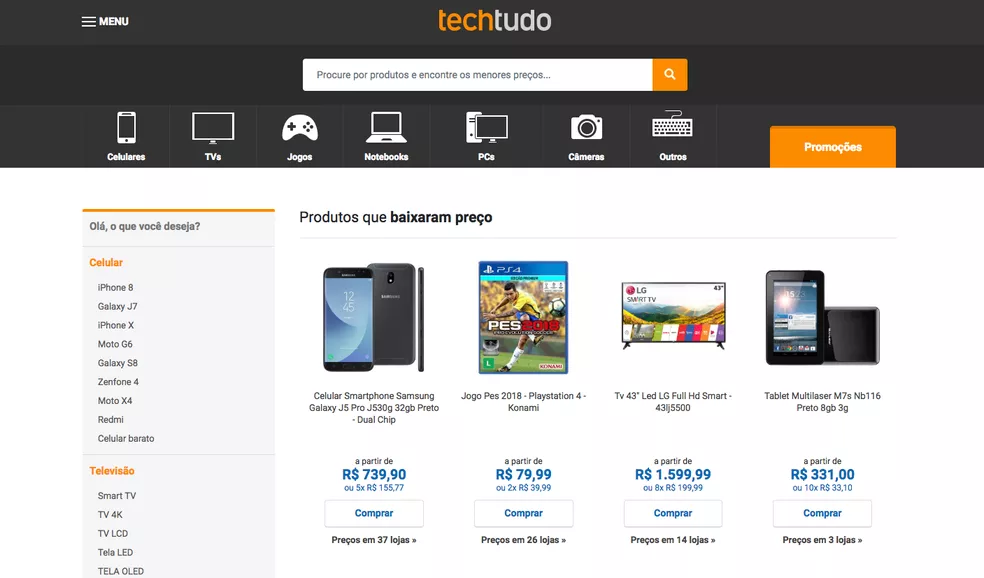Click the Outros keyboard icon
The width and height of the screenshot is (984, 578).
pos(673,128)
